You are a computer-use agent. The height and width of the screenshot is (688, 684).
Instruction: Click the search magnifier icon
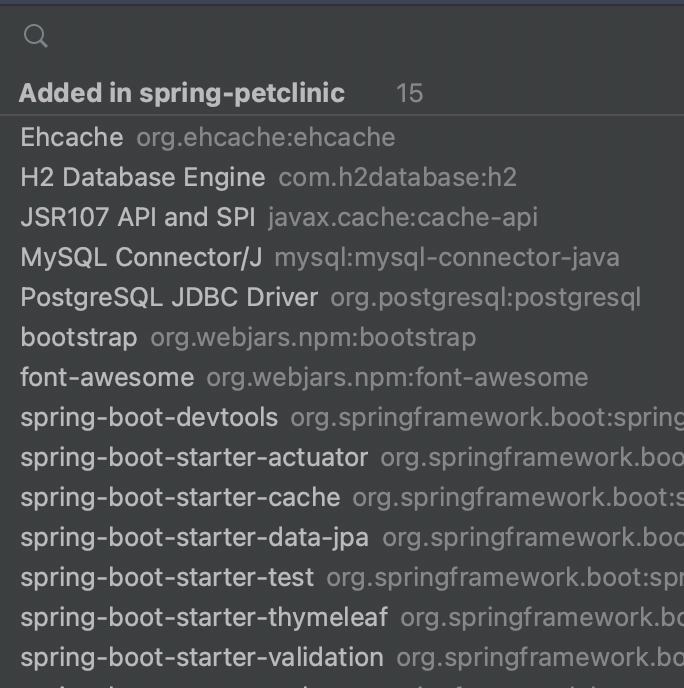[36, 37]
